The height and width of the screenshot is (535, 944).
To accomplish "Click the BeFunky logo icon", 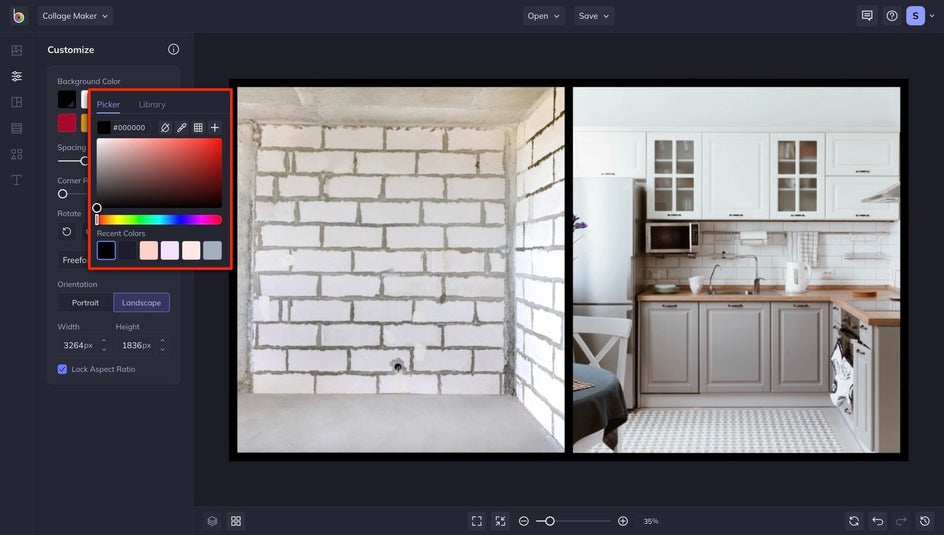I will pos(18,16).
